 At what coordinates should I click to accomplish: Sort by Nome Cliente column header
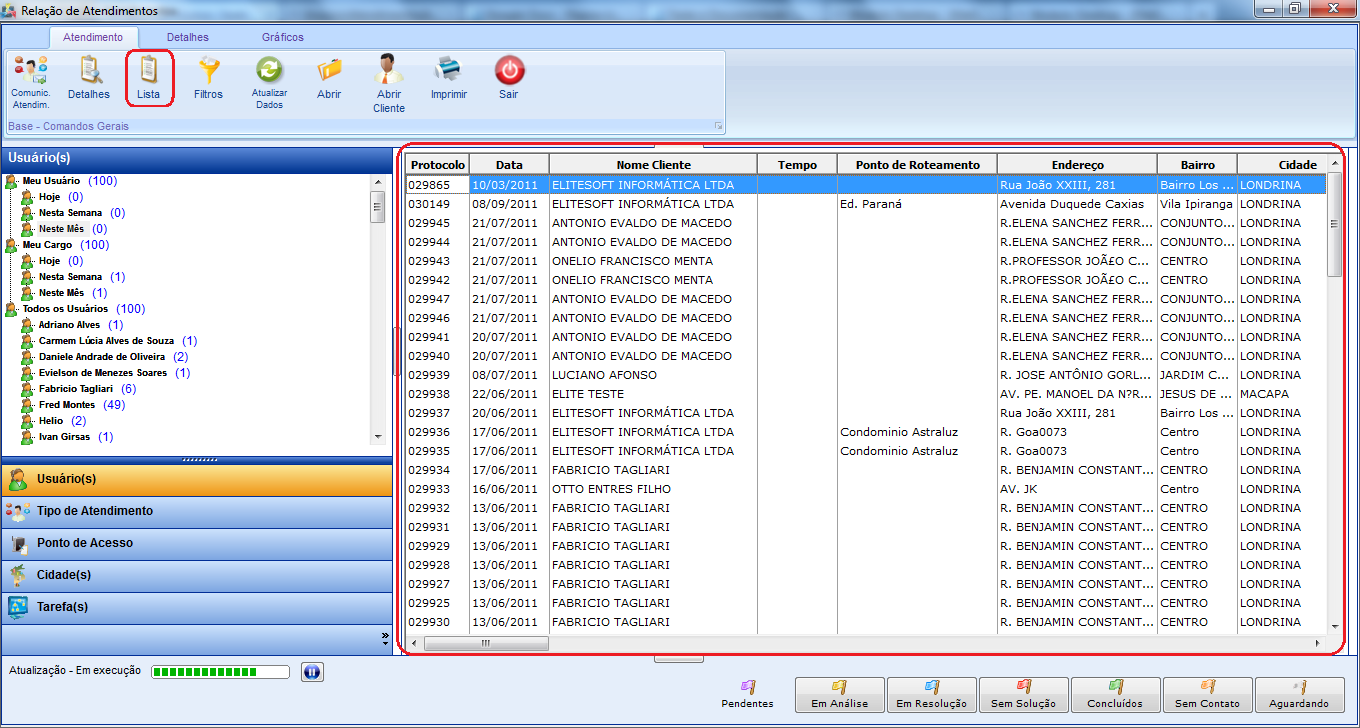tap(653, 165)
